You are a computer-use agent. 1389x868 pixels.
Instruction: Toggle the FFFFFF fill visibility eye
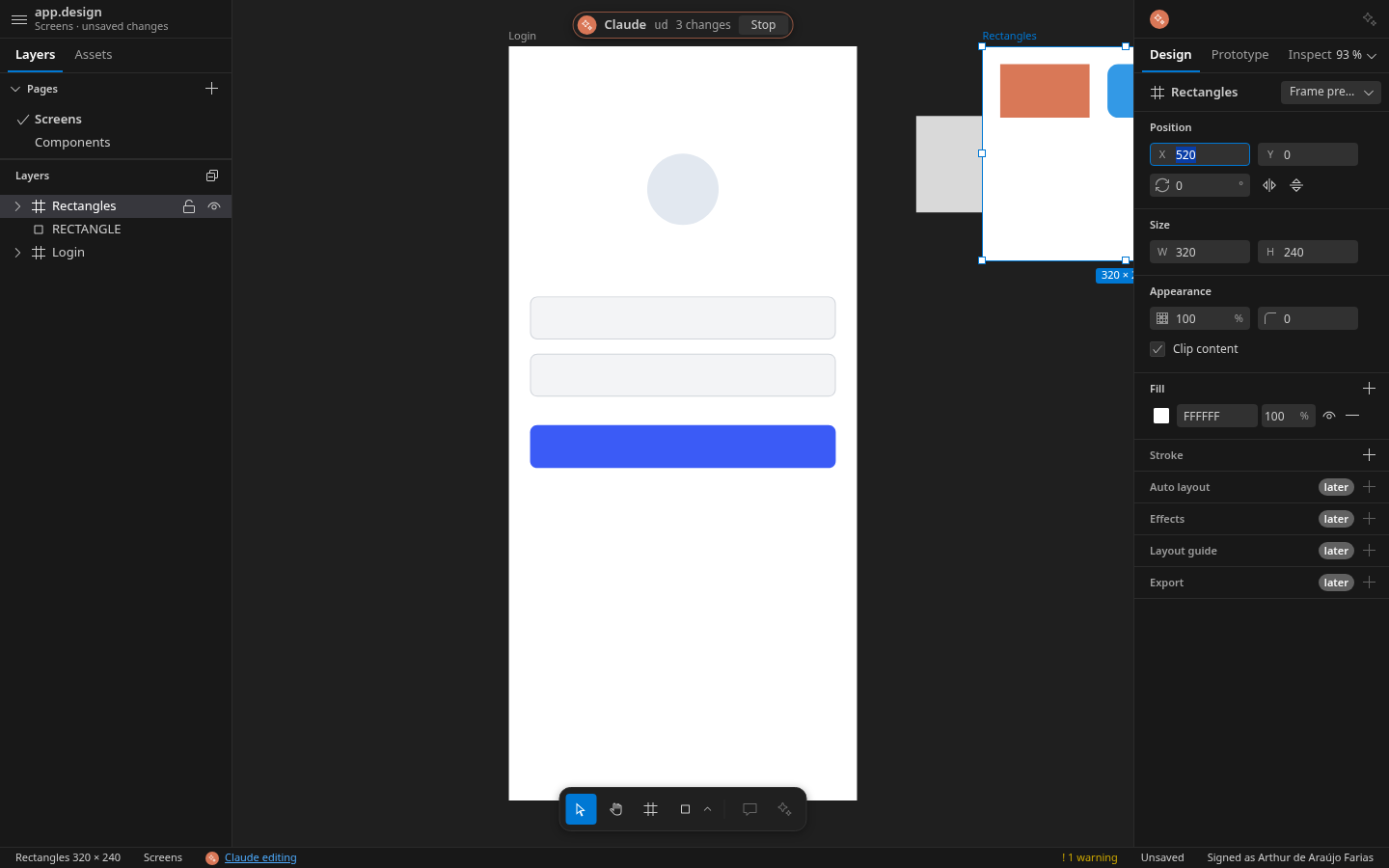1329,416
